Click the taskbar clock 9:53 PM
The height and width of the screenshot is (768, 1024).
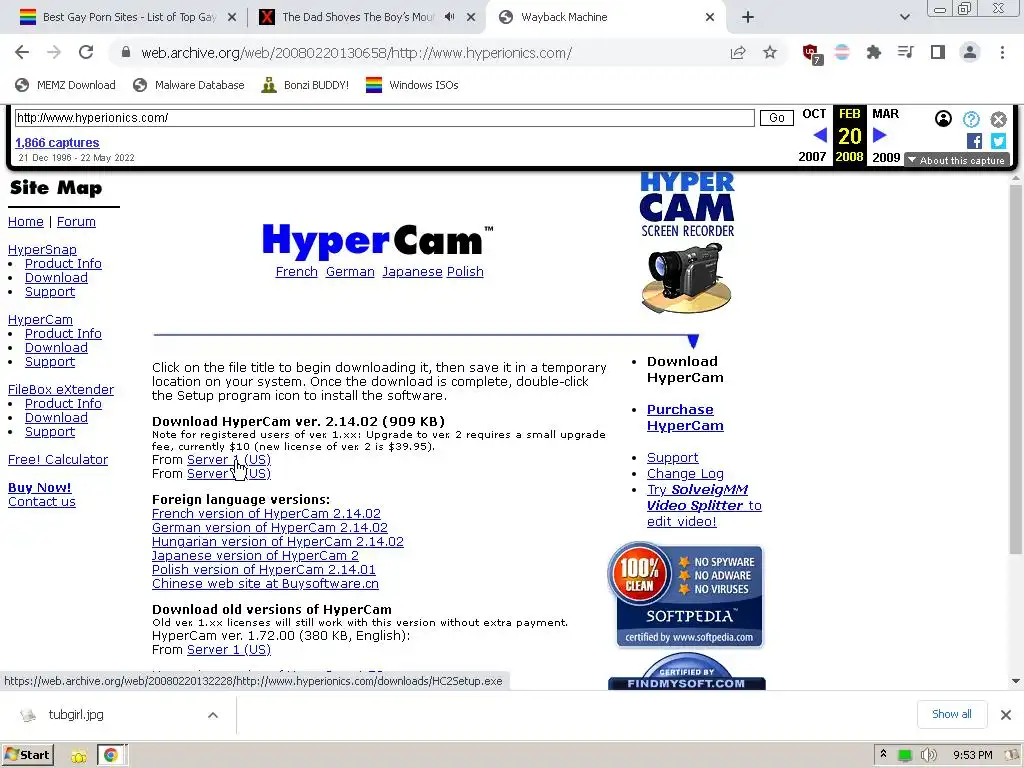tap(972, 755)
